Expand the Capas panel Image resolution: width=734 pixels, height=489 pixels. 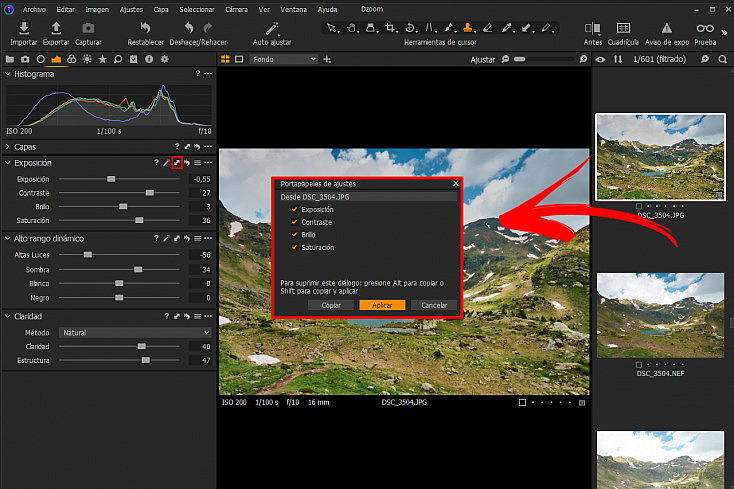[8, 147]
